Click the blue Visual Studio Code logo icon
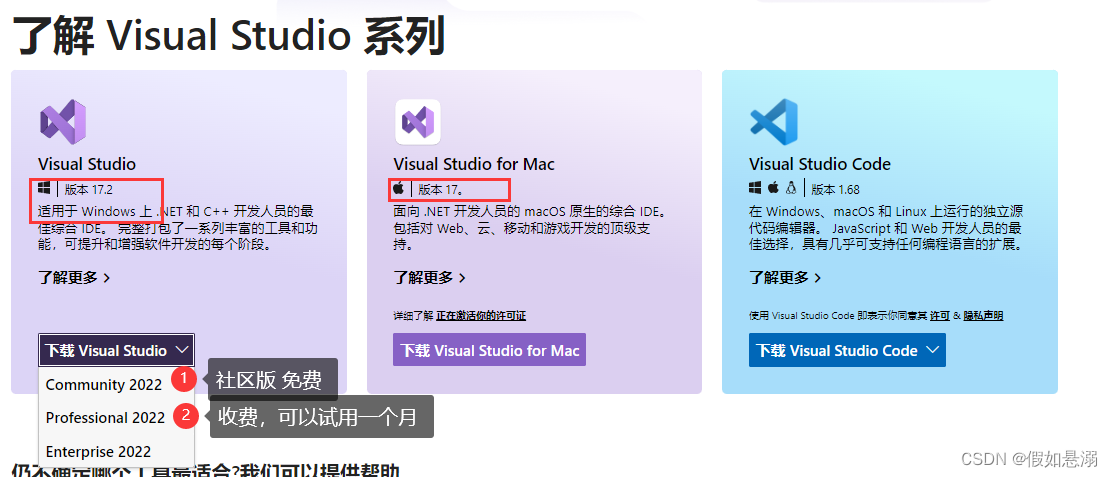The height and width of the screenshot is (477, 1113). click(x=773, y=122)
